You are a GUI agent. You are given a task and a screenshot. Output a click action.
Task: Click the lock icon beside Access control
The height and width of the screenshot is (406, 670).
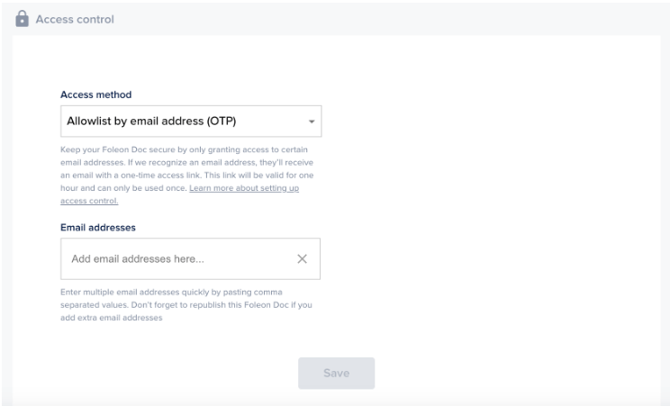(22, 19)
